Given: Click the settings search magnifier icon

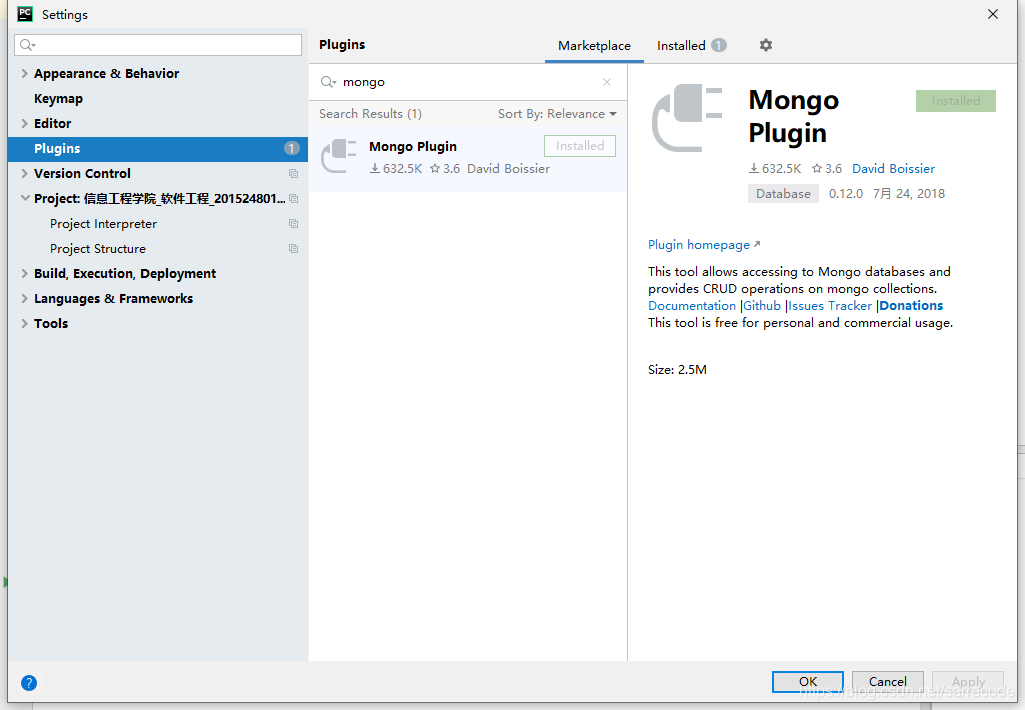Looking at the screenshot, I should click(27, 44).
